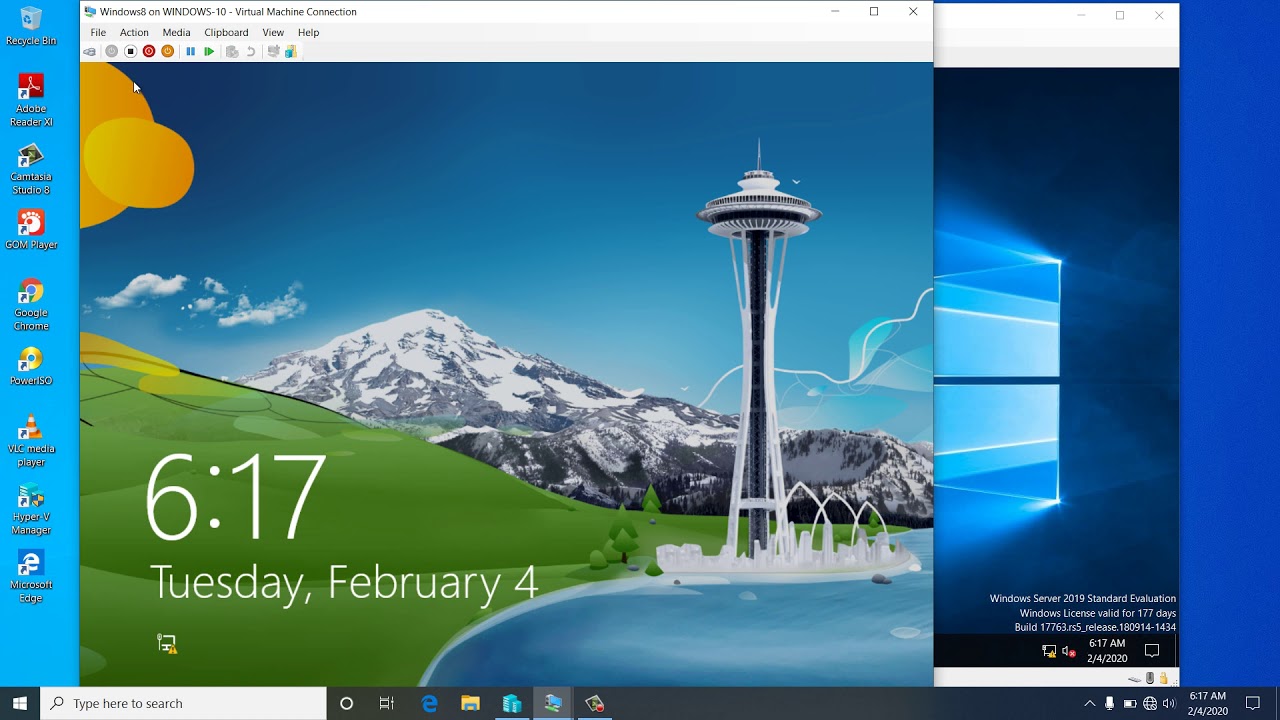1280x720 pixels.
Task: Select the VLC media player desktop icon
Action: (31, 441)
